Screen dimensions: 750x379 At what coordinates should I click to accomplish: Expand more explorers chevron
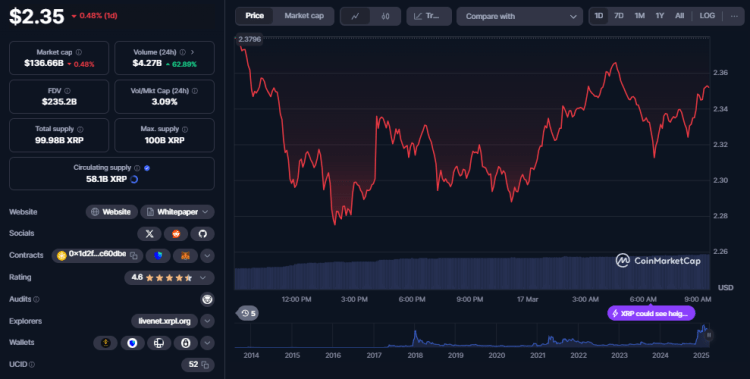pyautogui.click(x=207, y=321)
